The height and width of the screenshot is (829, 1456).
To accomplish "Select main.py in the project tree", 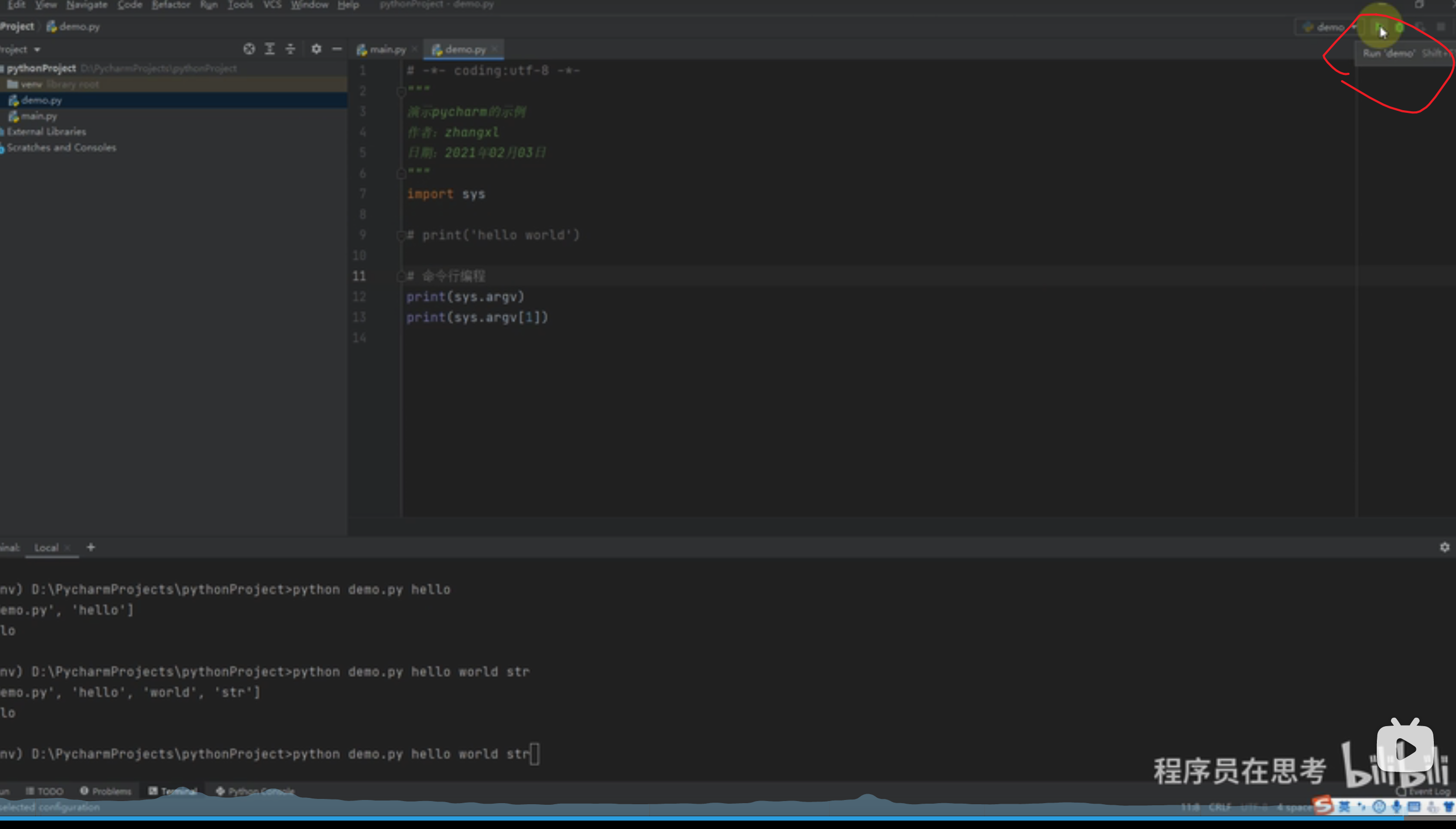I will (33, 116).
